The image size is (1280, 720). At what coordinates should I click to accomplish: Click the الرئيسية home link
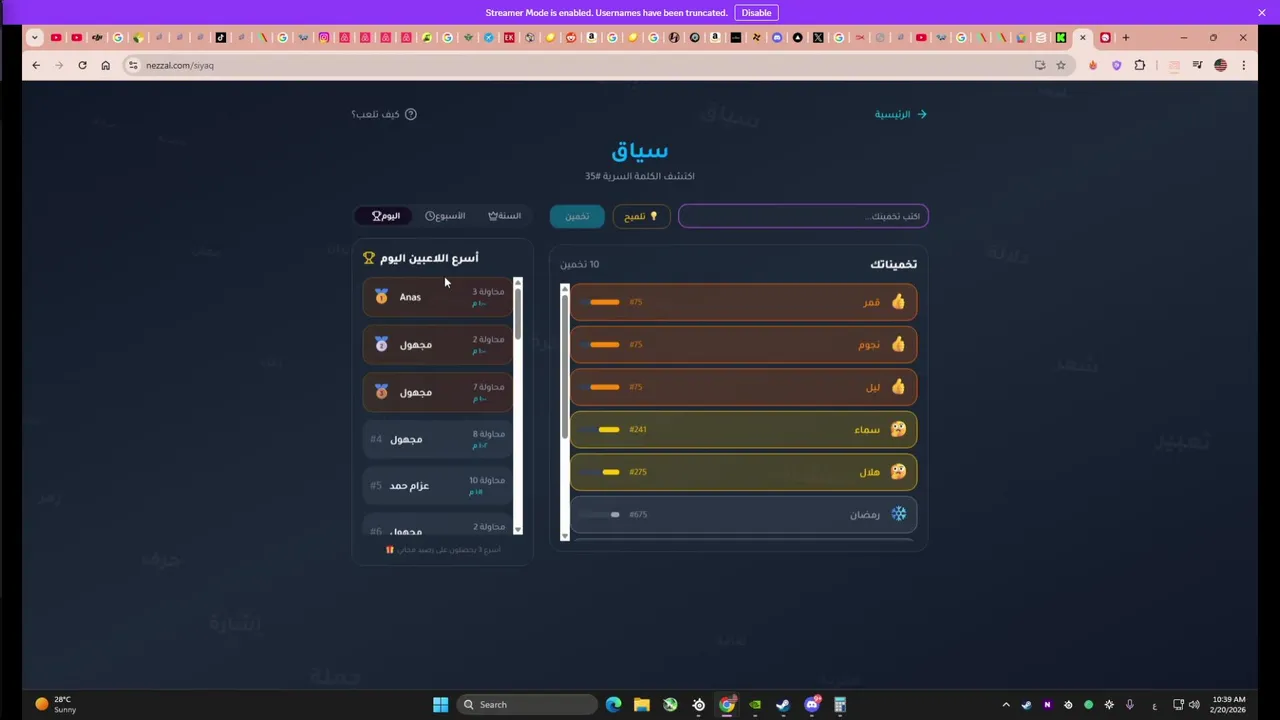coord(901,114)
